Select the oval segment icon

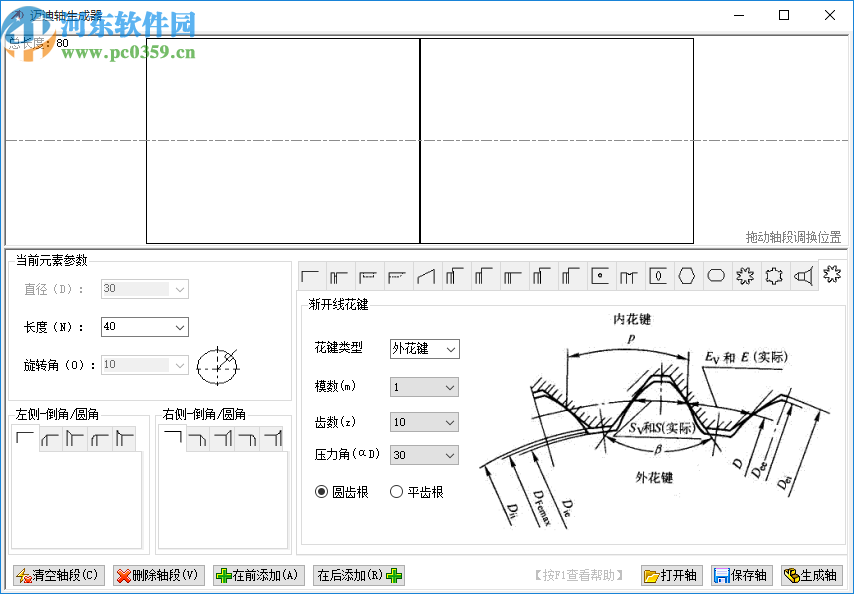coord(716,275)
